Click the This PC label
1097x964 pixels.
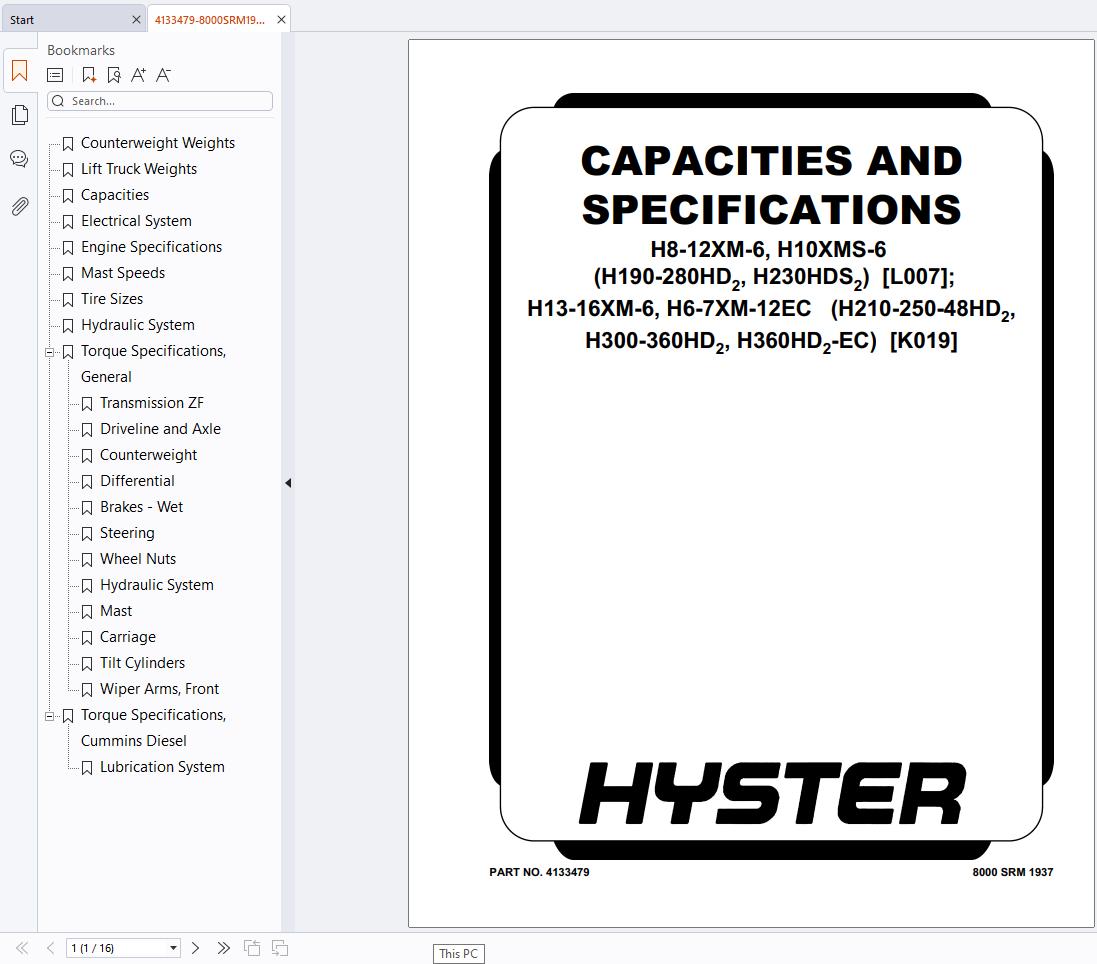point(458,954)
